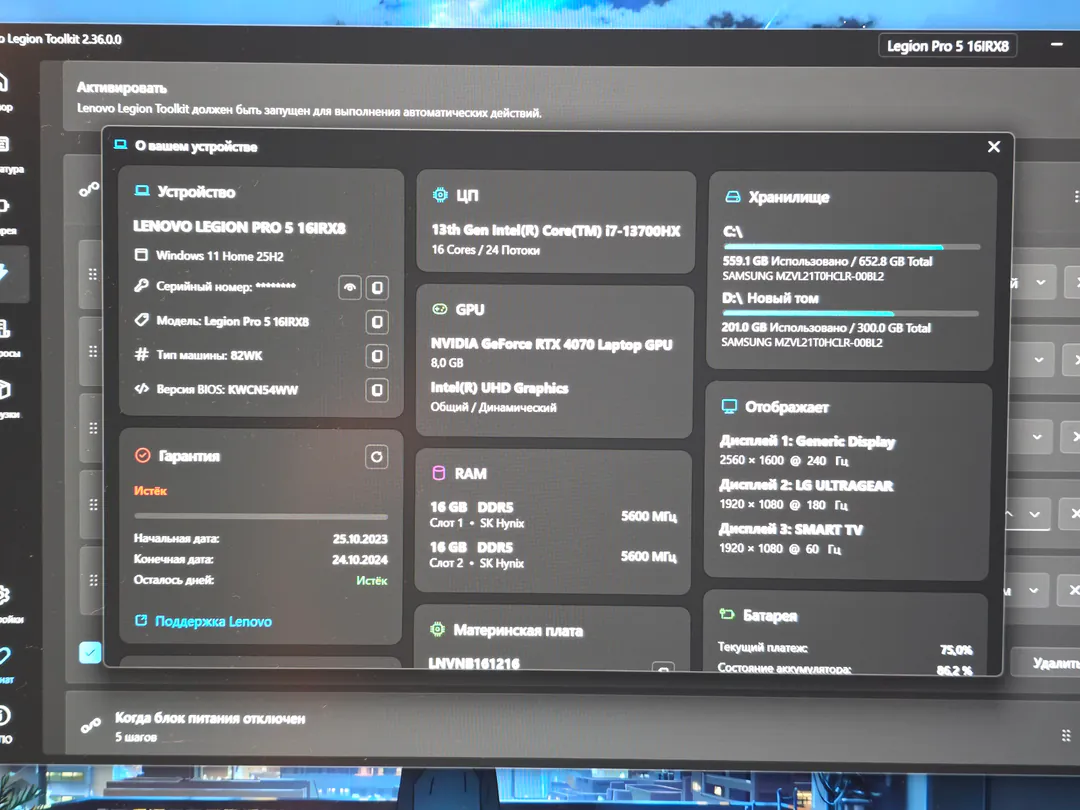Copy the BIOS version KWCN54WW

coord(377,390)
